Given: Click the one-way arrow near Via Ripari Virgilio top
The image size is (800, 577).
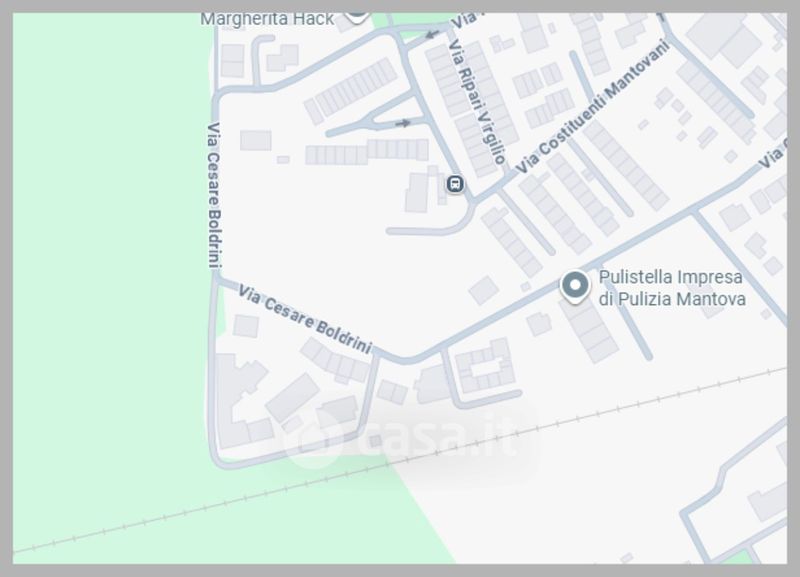Looking at the screenshot, I should pos(432,35).
